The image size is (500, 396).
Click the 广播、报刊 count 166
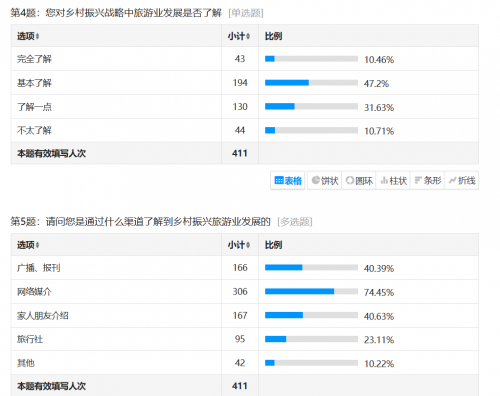[240, 268]
